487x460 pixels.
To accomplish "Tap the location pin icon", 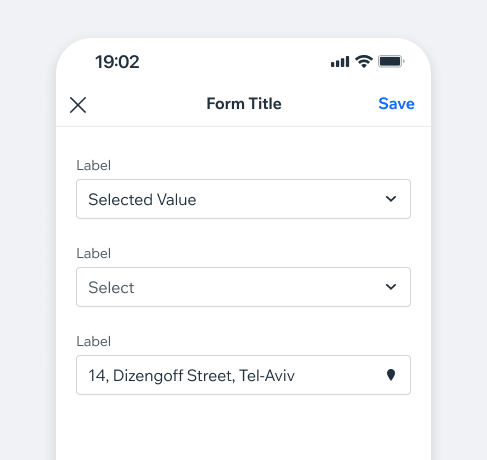I will pyautogui.click(x=391, y=375).
